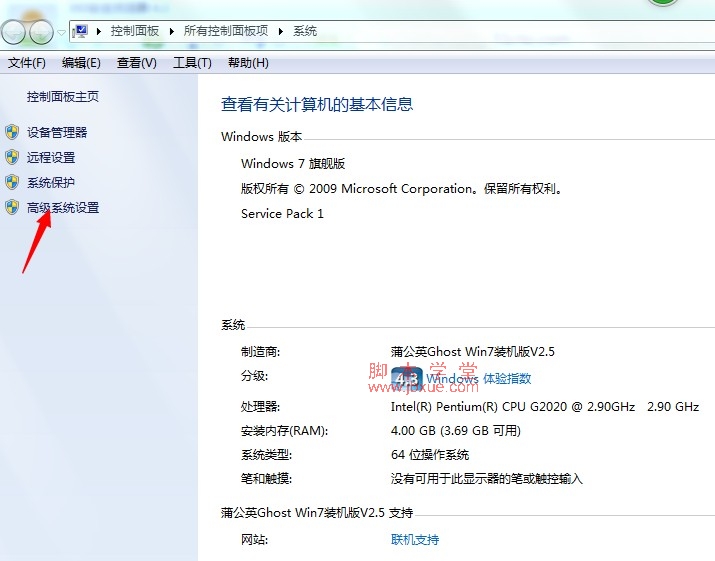Expand the arrow before 控制面板 breadcrumb

[x=98, y=31]
